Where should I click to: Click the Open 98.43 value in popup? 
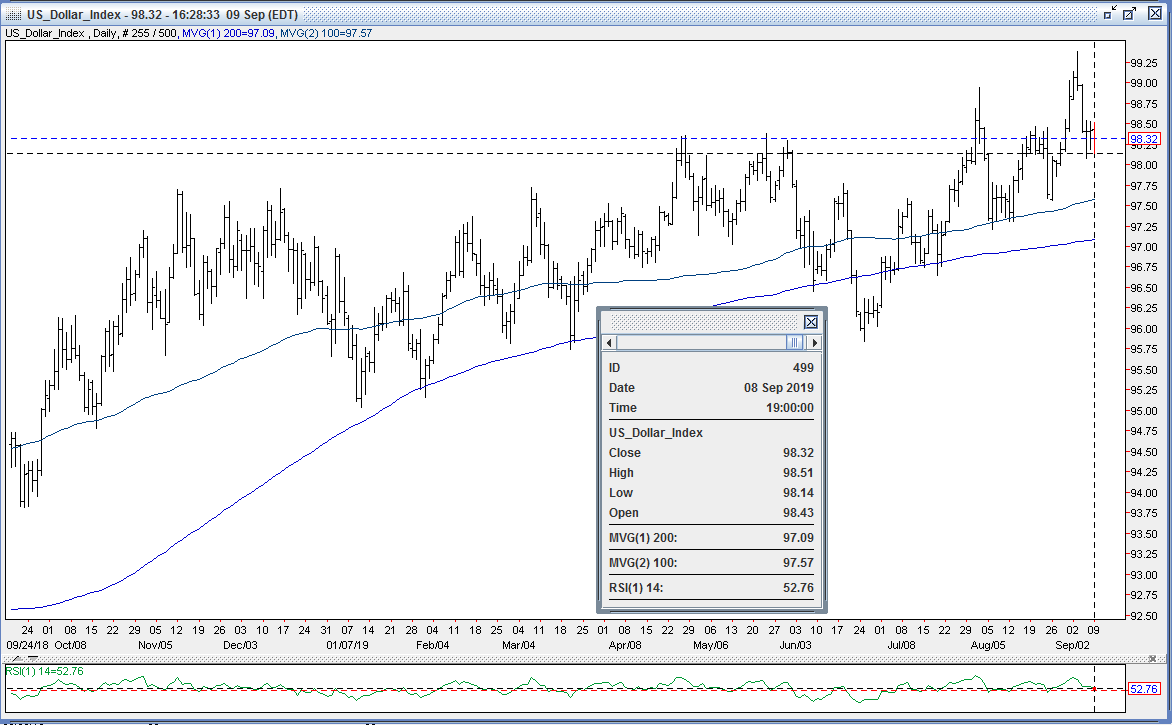click(x=798, y=513)
